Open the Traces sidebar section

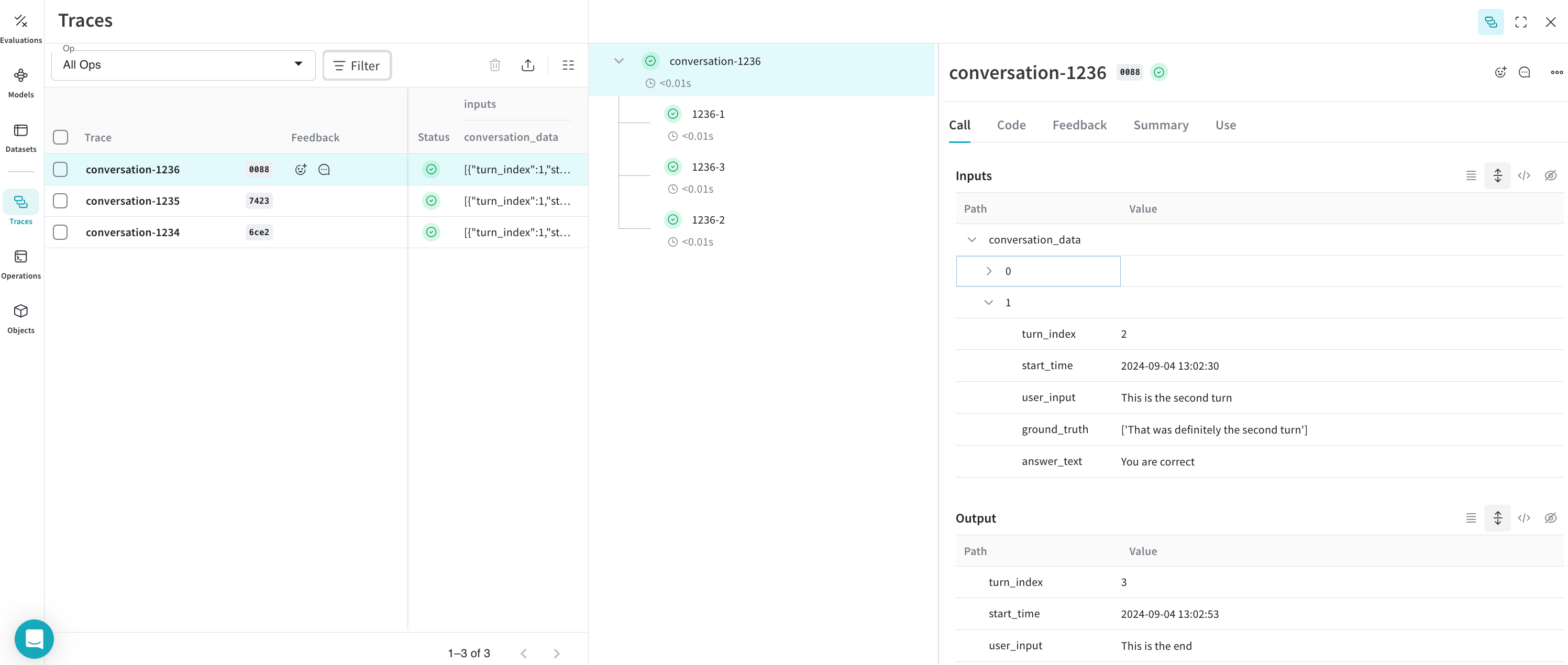click(21, 207)
